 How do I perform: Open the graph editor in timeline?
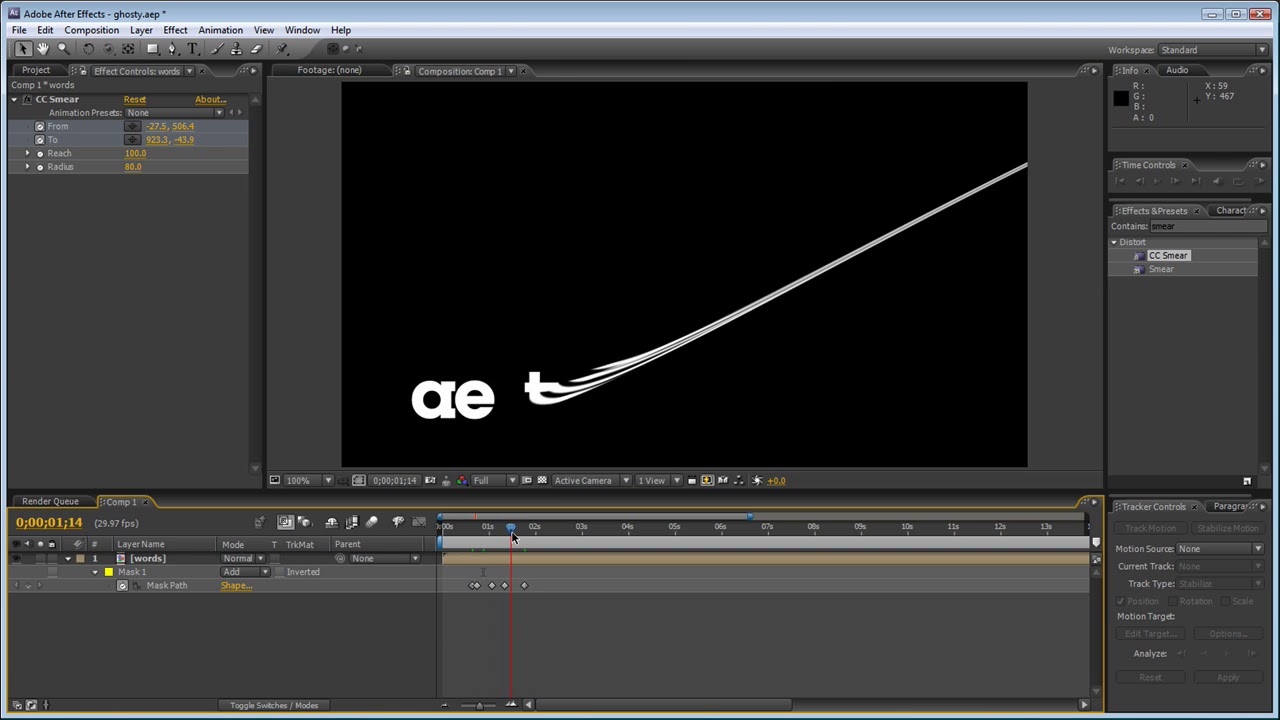pyautogui.click(x=419, y=522)
